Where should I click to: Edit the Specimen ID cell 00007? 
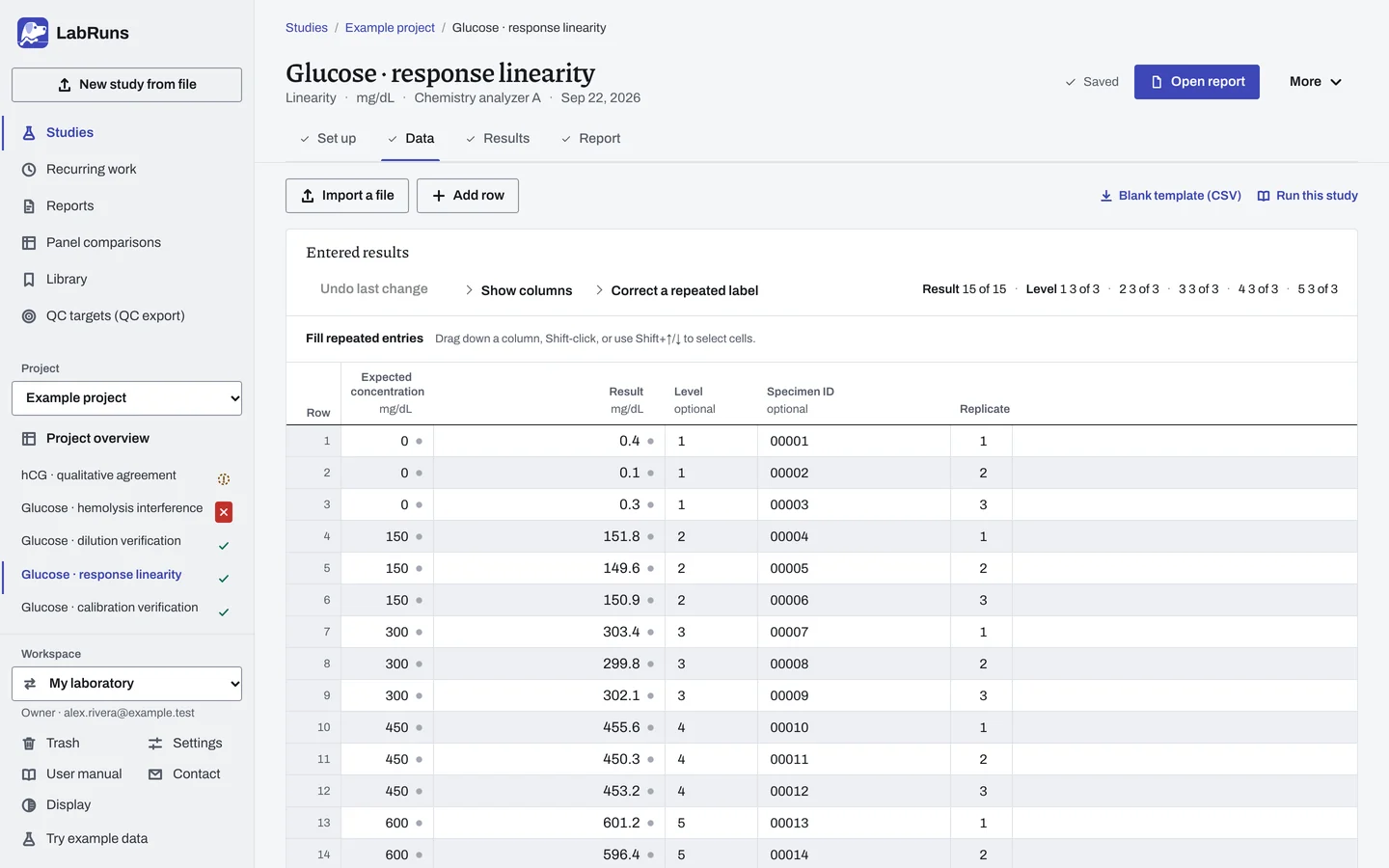pos(855,633)
